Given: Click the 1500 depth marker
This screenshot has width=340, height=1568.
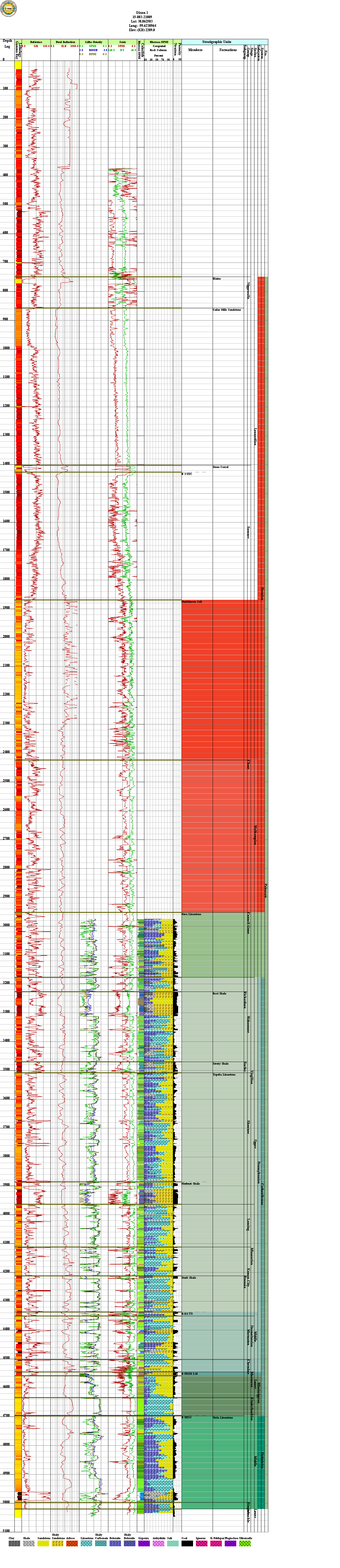Looking at the screenshot, I should coord(6,492).
